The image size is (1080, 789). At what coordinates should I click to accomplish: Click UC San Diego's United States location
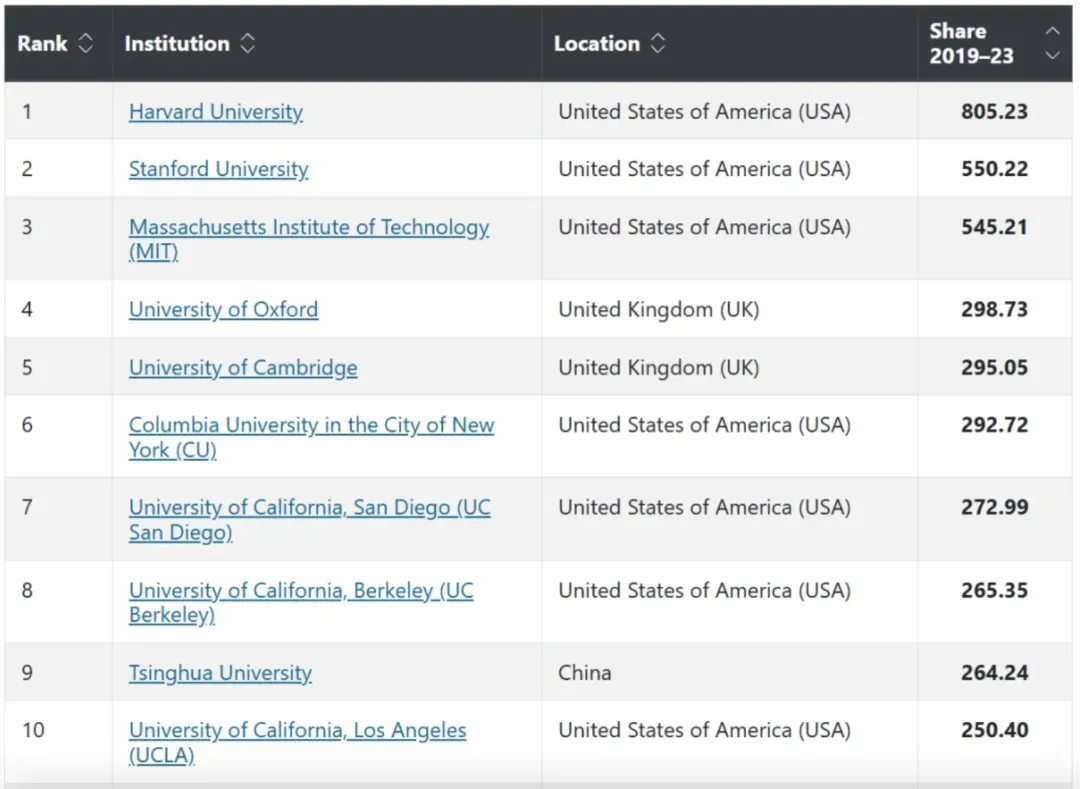click(705, 507)
